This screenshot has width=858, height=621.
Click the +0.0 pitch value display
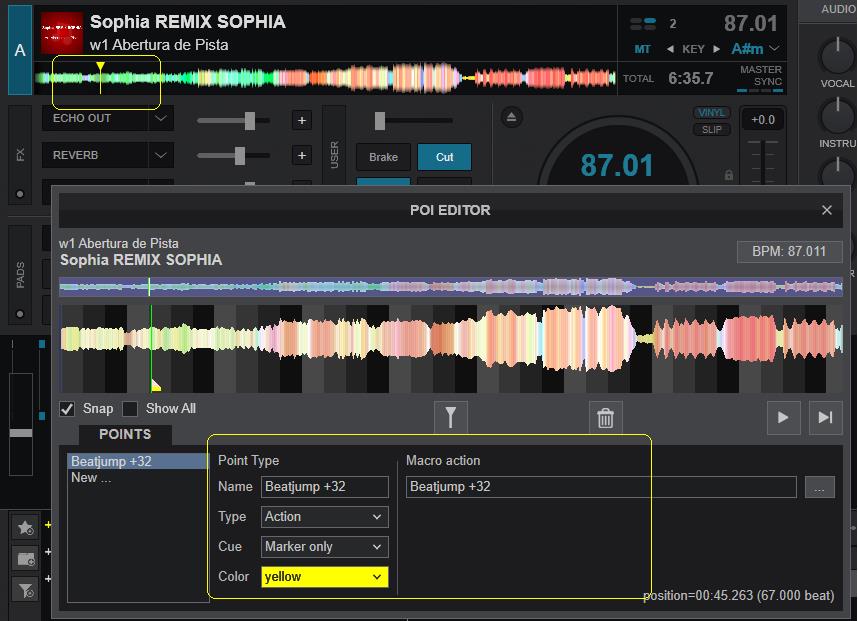[763, 120]
